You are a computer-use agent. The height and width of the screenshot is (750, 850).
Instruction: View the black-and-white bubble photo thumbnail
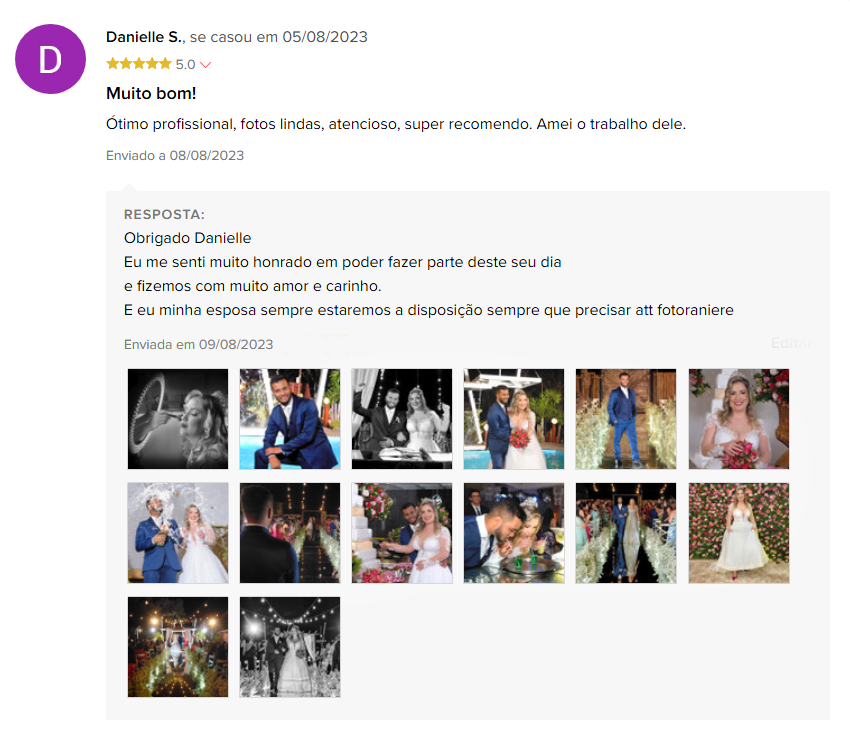click(x=177, y=419)
